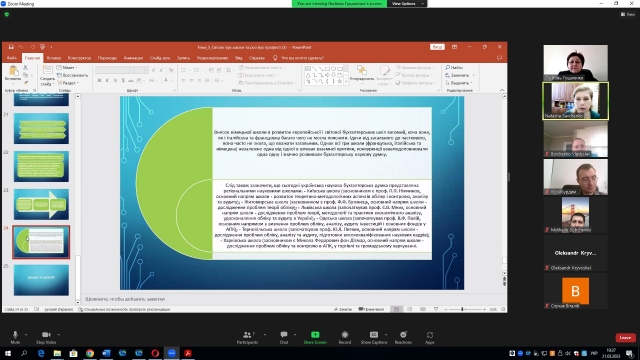Open Google Chrome from the taskbar

[90, 353]
